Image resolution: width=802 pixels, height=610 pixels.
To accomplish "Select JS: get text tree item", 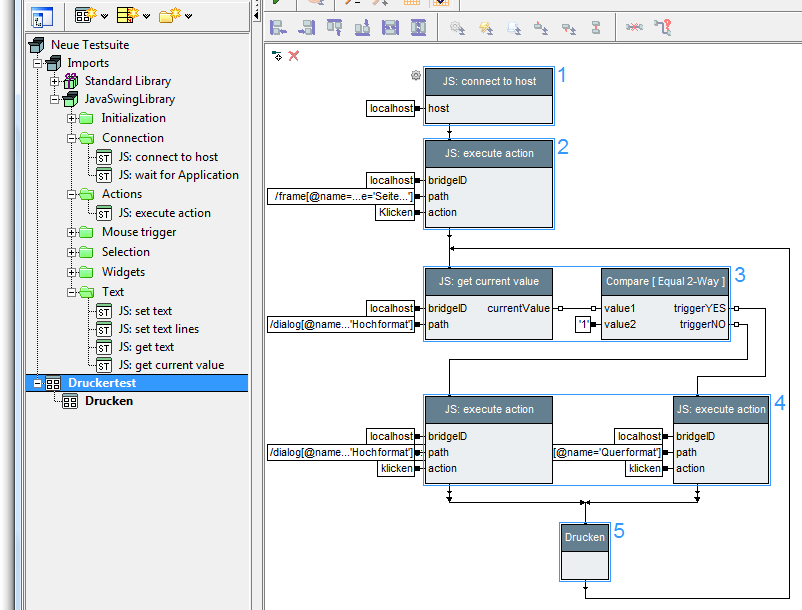I will click(146, 347).
